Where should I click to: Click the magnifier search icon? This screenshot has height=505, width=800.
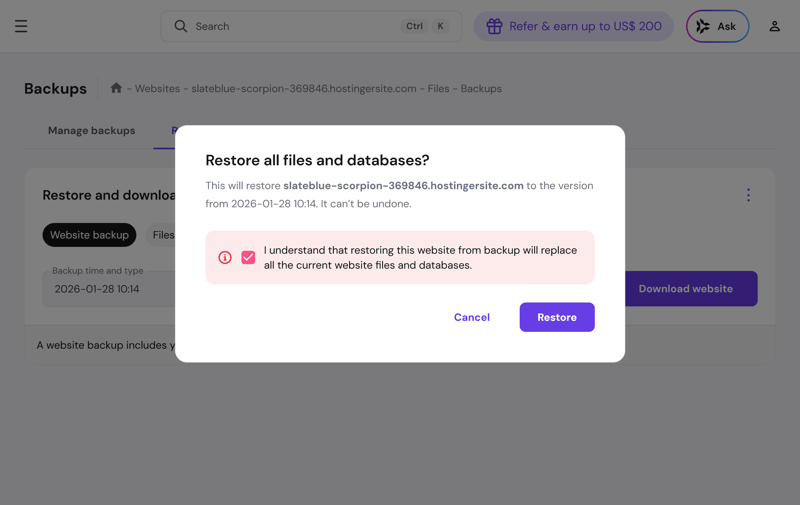coord(181,26)
